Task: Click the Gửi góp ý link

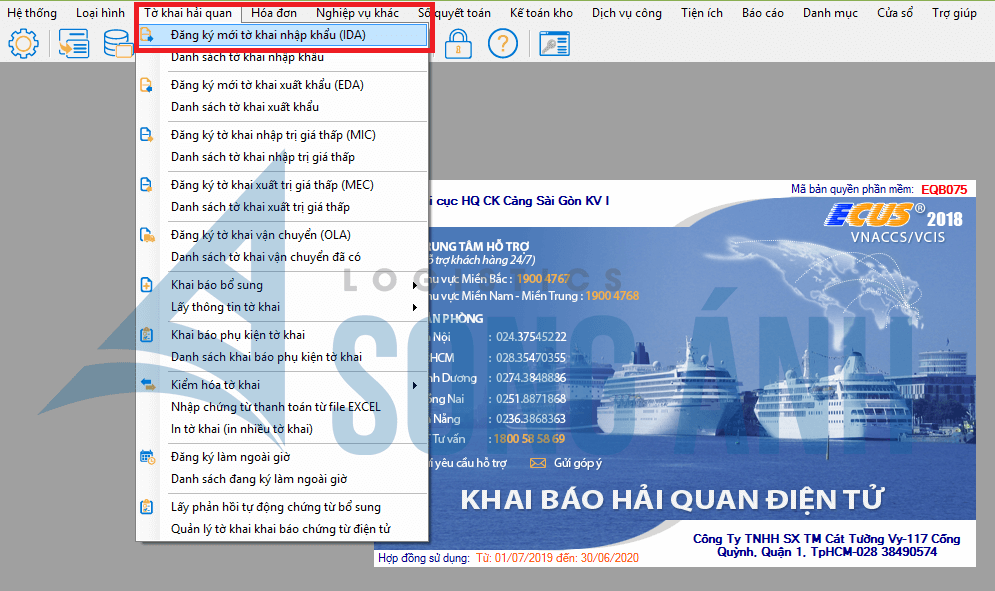Action: [578, 463]
